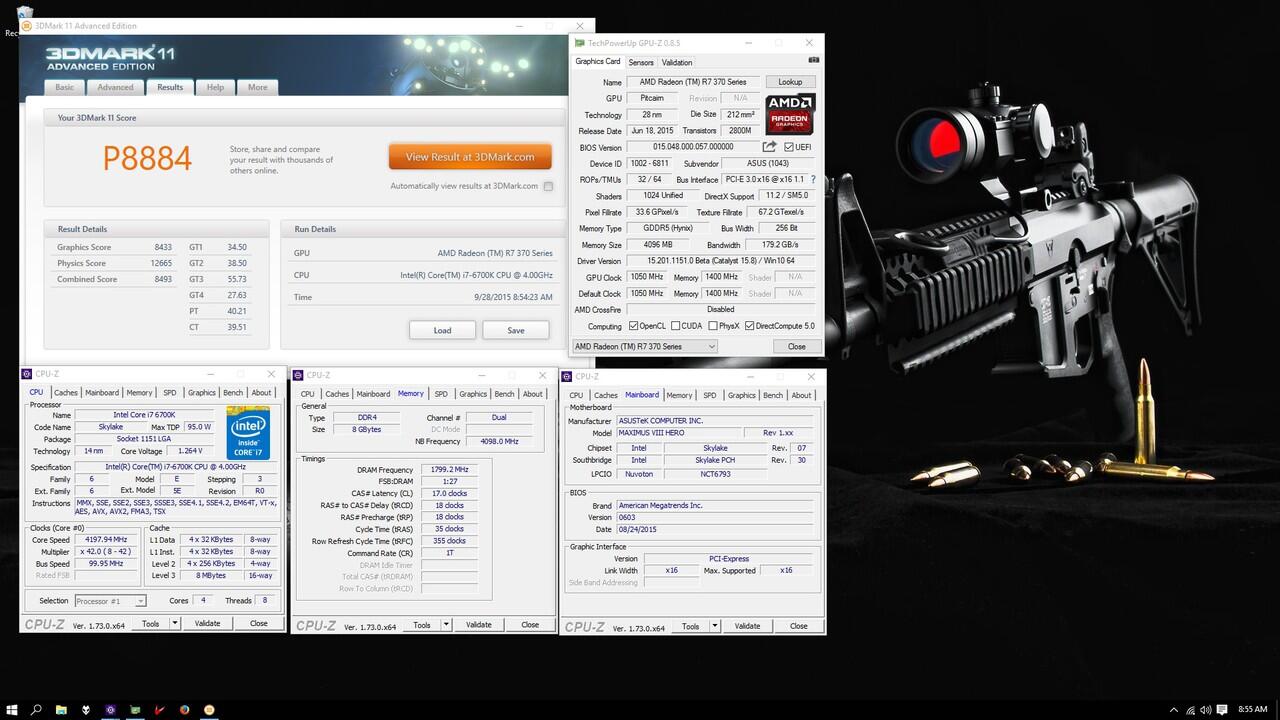Open the Help tab in 3DMark 11

215,87
